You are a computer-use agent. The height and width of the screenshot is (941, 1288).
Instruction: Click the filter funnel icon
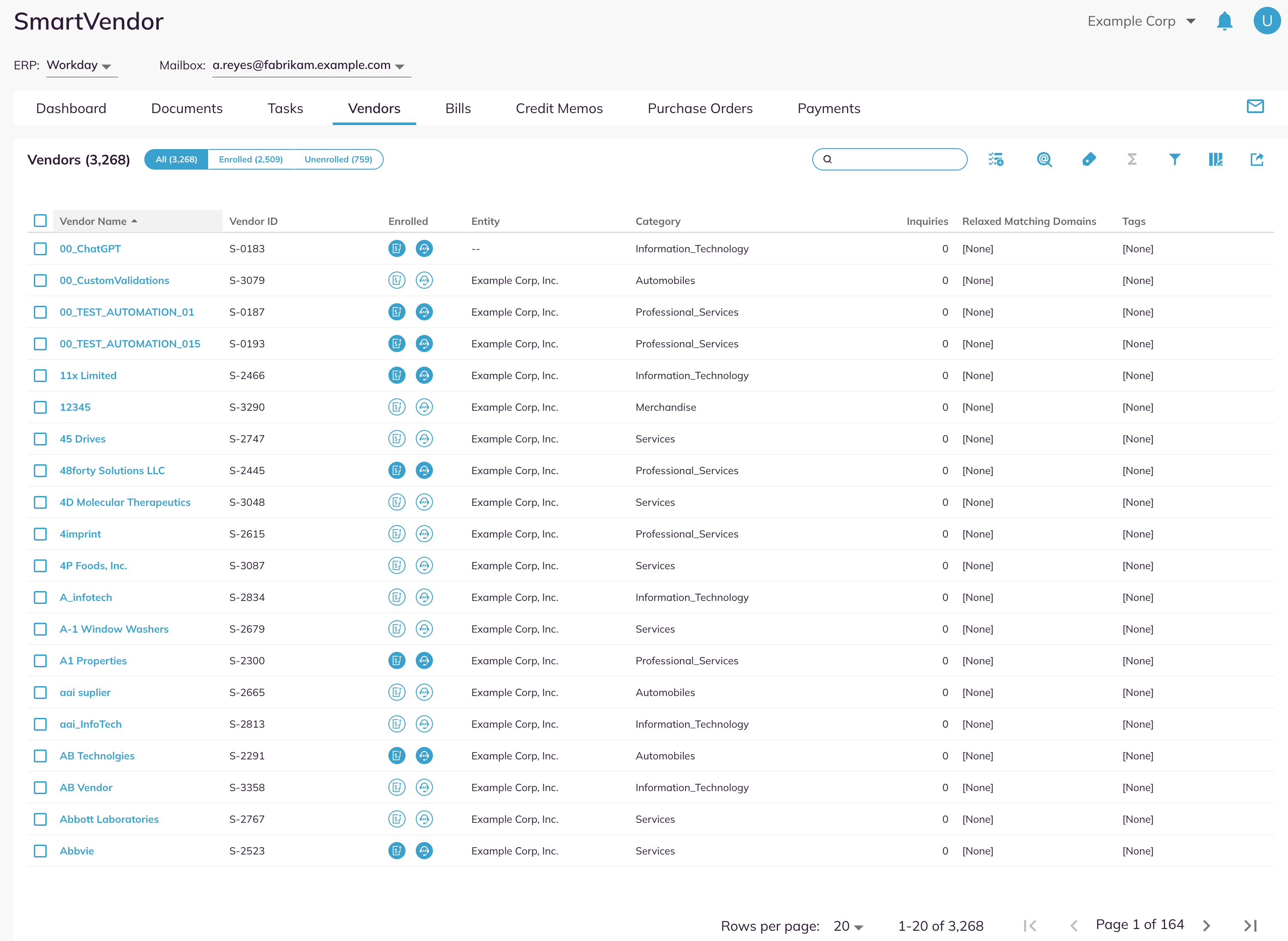(1174, 159)
